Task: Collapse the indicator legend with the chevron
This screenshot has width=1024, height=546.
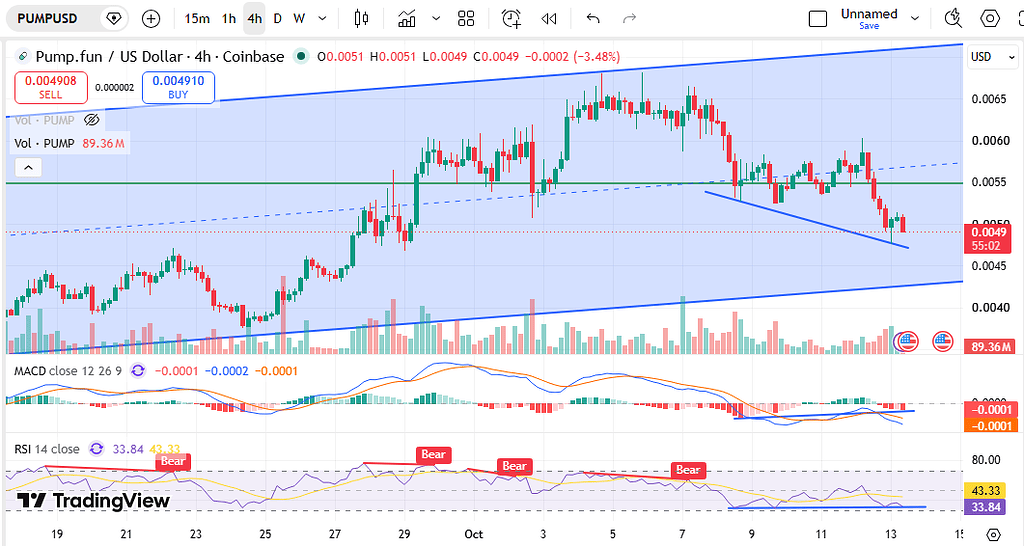Action: [x=28, y=168]
